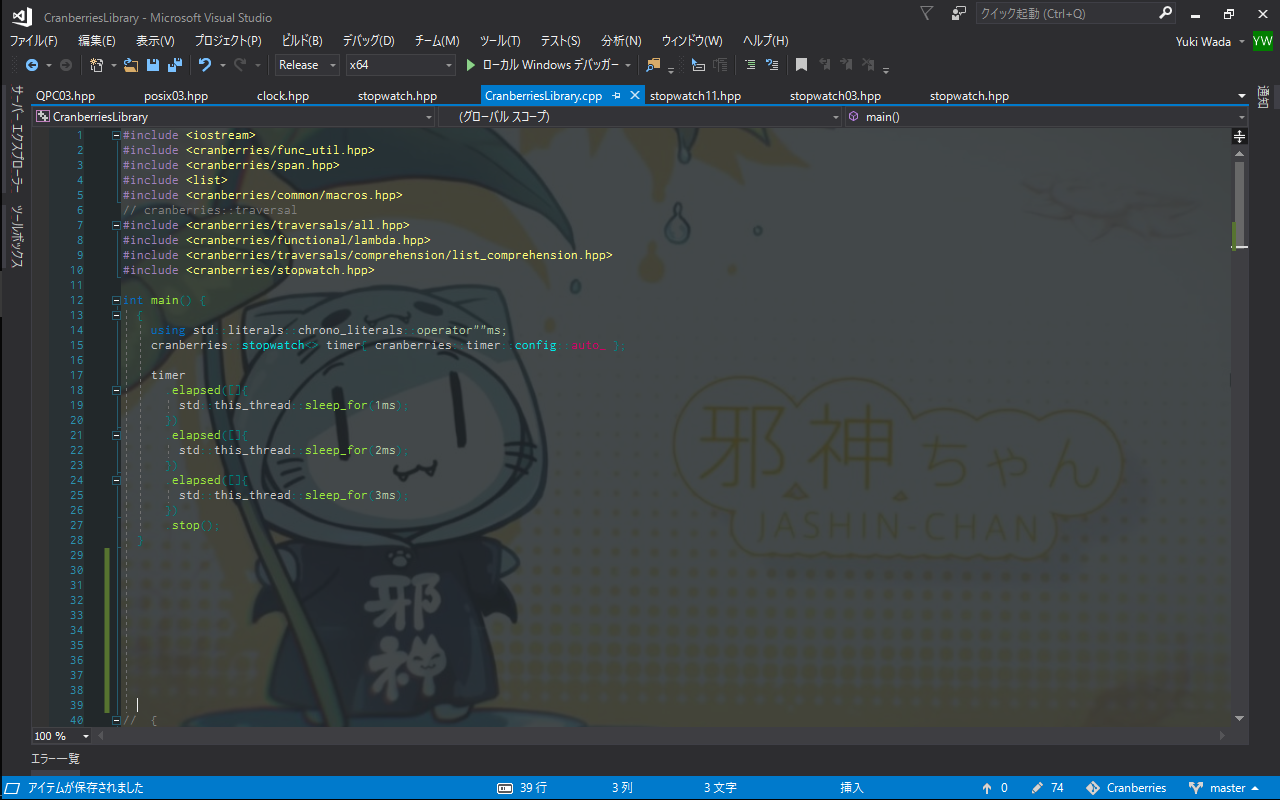Click the notifications flag icon in the title bar

[x=926, y=13]
